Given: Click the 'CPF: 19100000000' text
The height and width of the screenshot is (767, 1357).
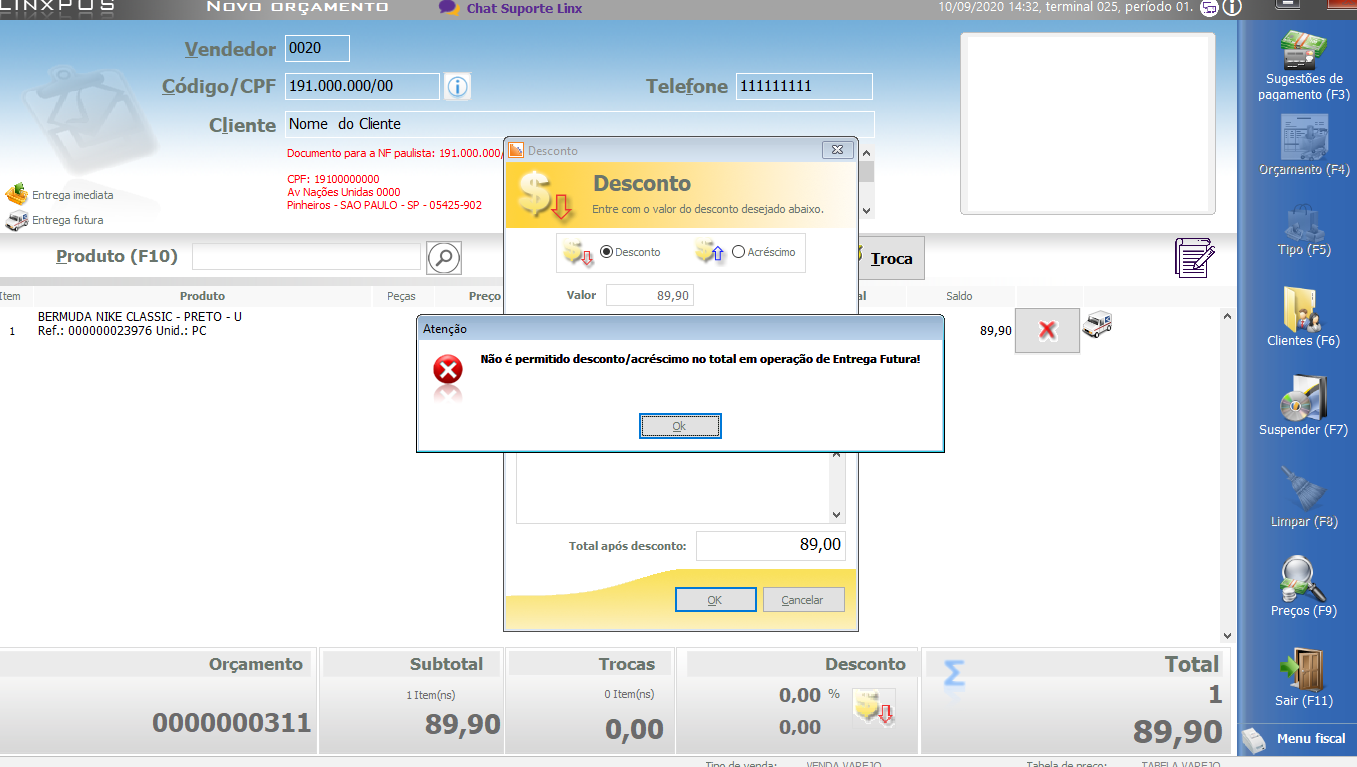Looking at the screenshot, I should [333, 180].
